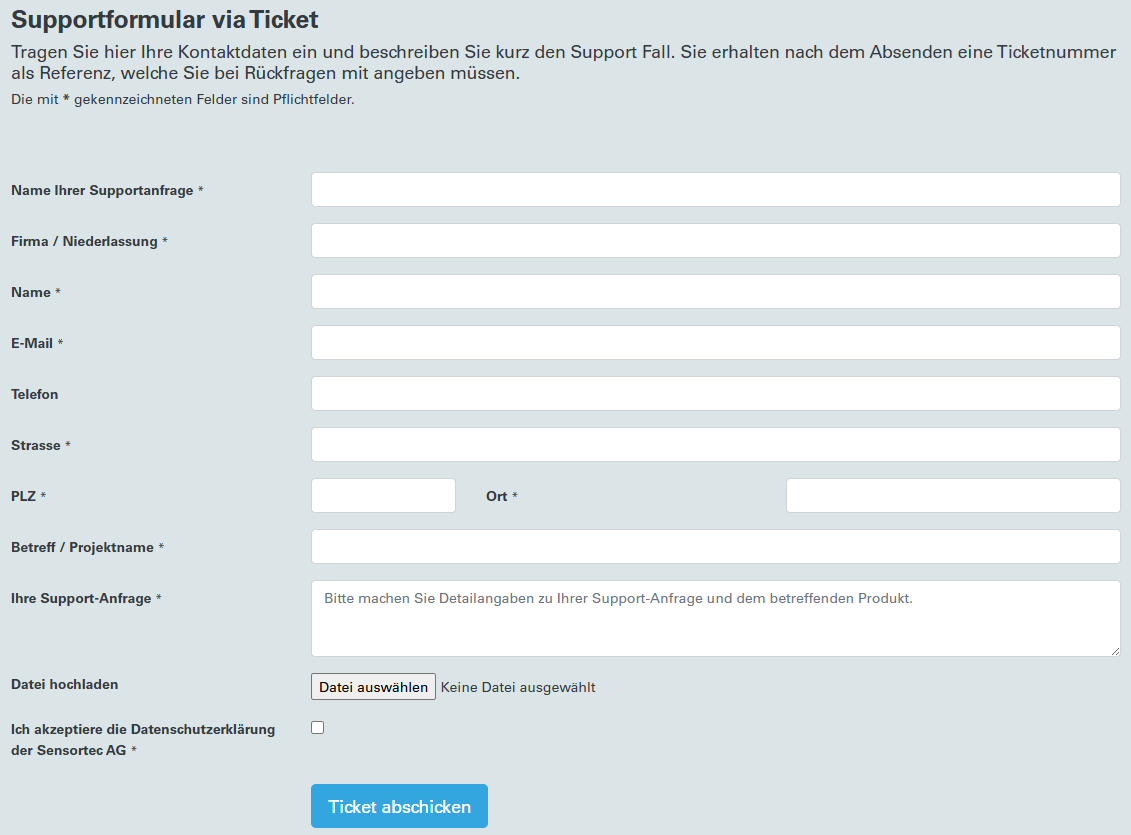
Task: Submit with the Ticket abschicken button
Action: coord(400,806)
